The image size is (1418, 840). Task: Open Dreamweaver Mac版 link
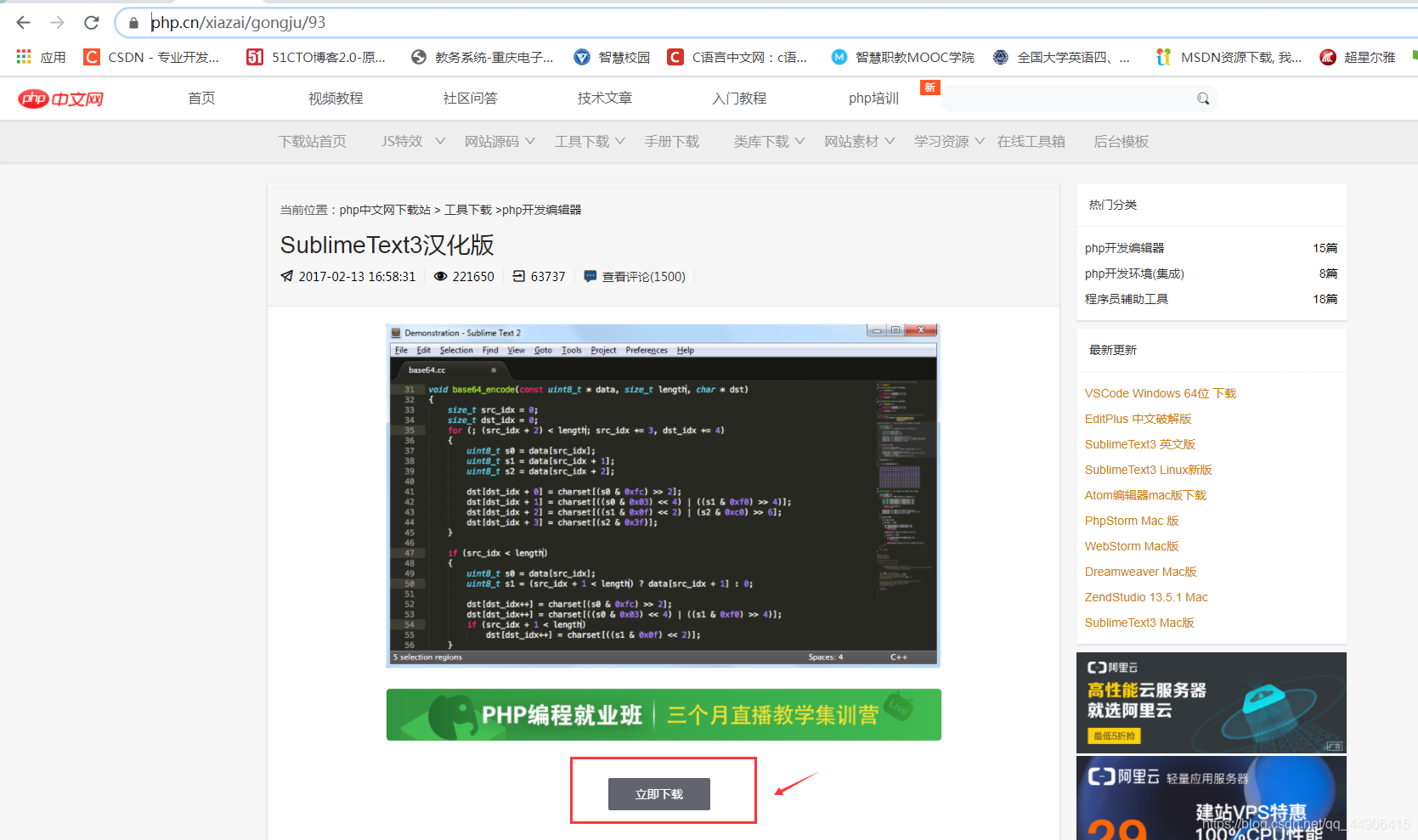coord(1141,572)
